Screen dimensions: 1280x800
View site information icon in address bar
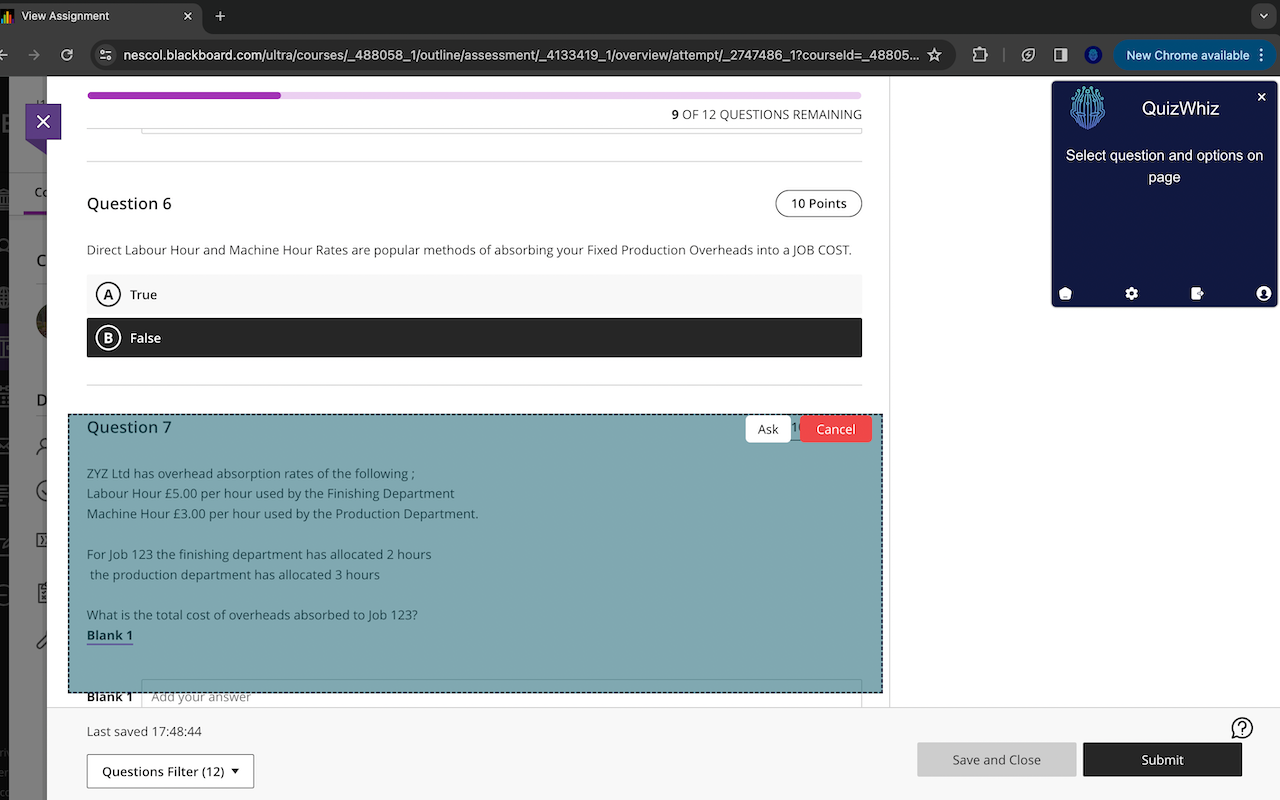pos(106,55)
